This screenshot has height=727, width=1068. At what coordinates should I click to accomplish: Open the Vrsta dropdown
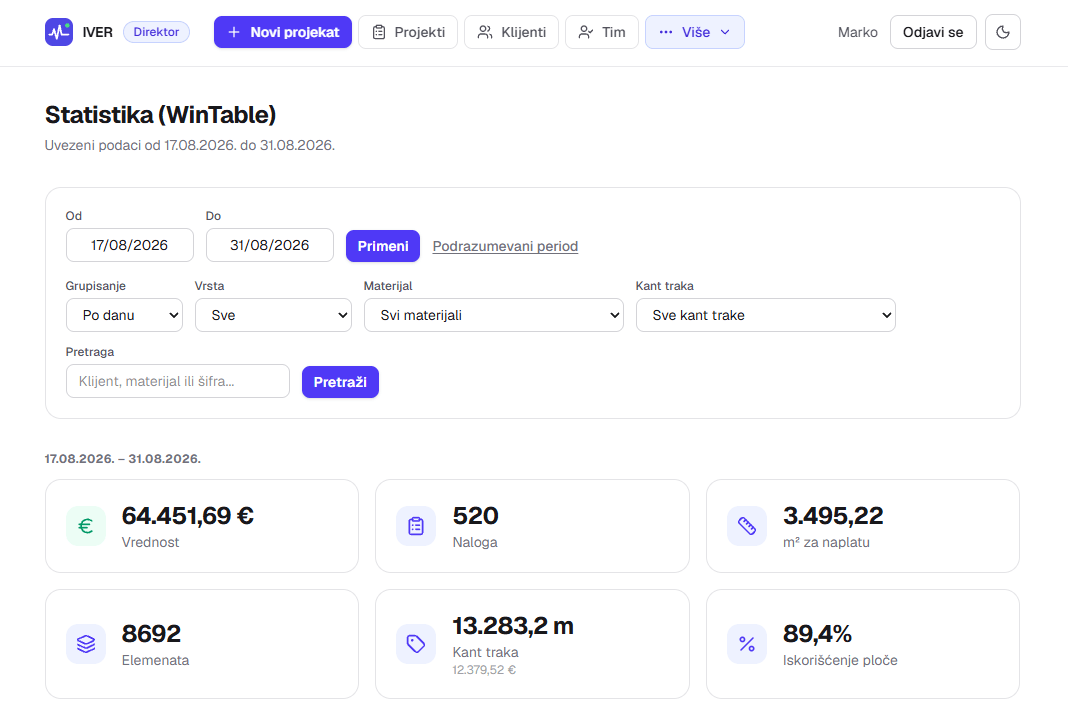pos(273,315)
